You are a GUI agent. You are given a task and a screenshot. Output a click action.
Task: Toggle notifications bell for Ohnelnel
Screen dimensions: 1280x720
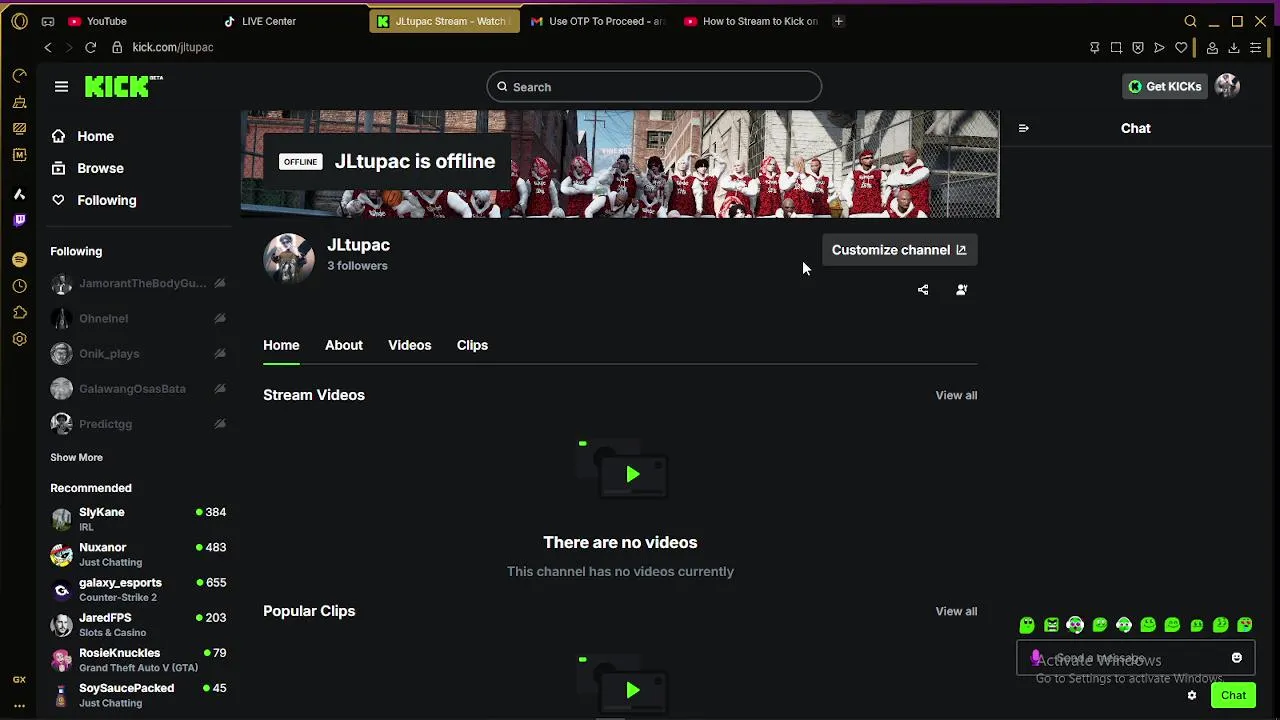coord(219,319)
